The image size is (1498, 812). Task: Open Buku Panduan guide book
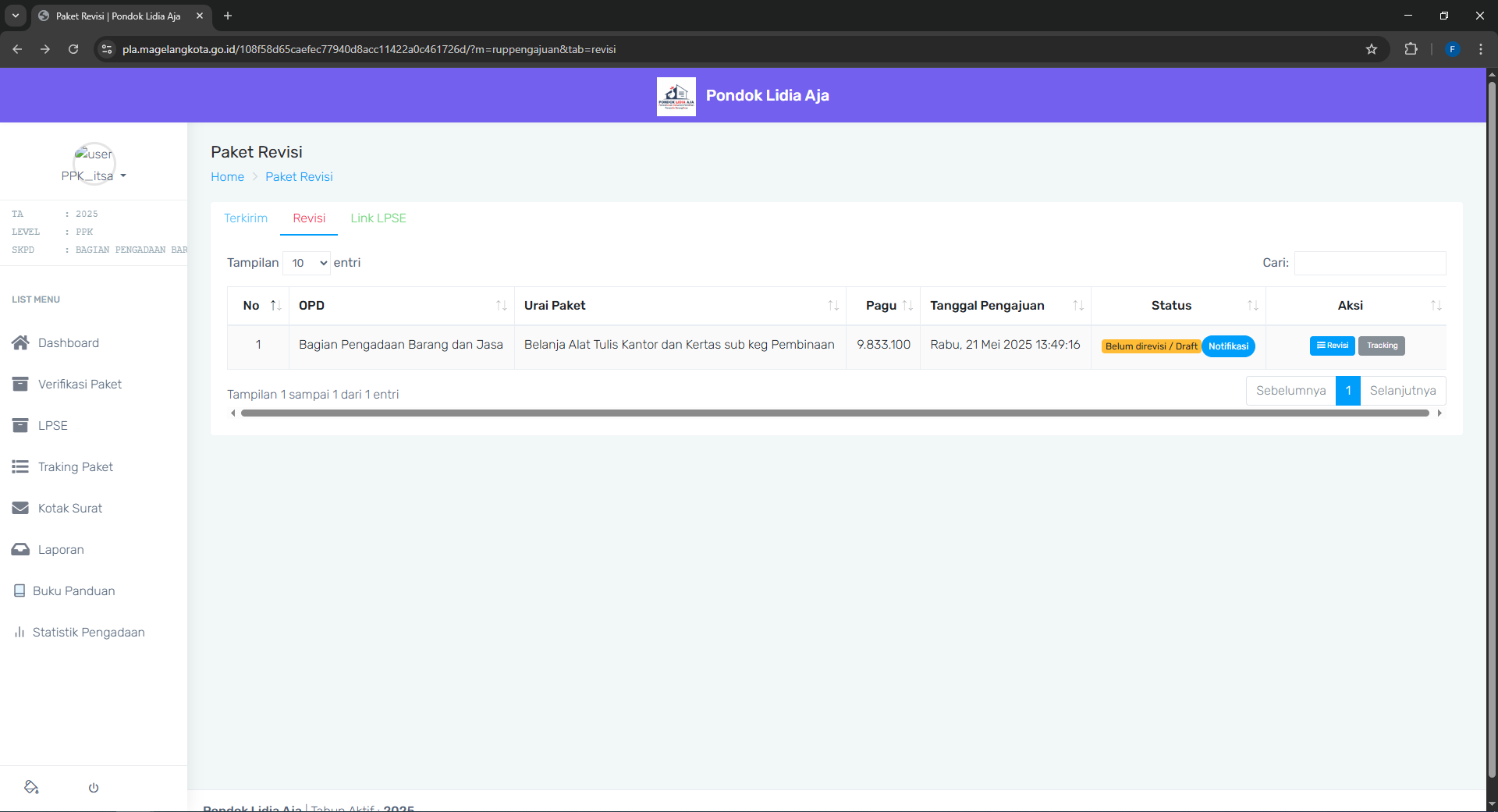coord(73,590)
